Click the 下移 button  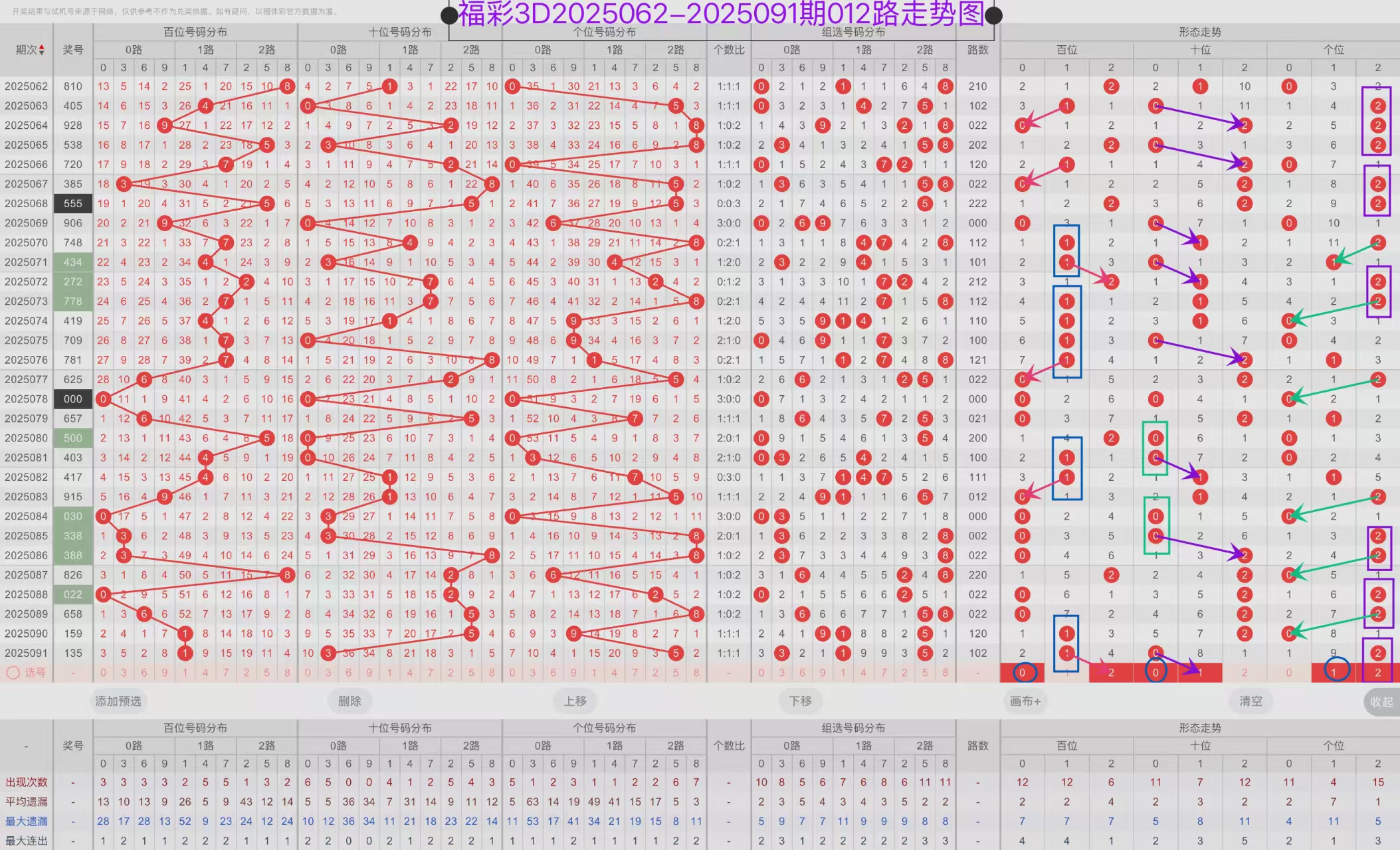(801, 701)
